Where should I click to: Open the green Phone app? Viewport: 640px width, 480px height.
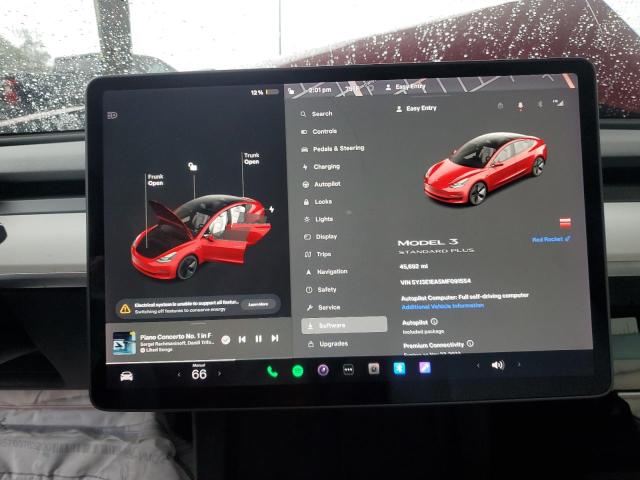tap(272, 372)
